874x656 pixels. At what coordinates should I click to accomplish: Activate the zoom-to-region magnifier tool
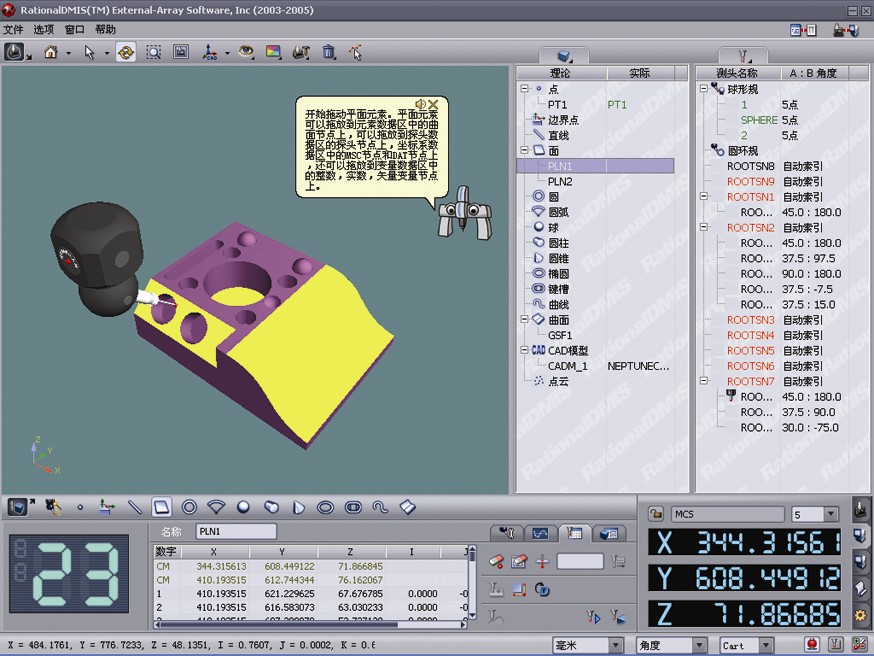point(153,52)
